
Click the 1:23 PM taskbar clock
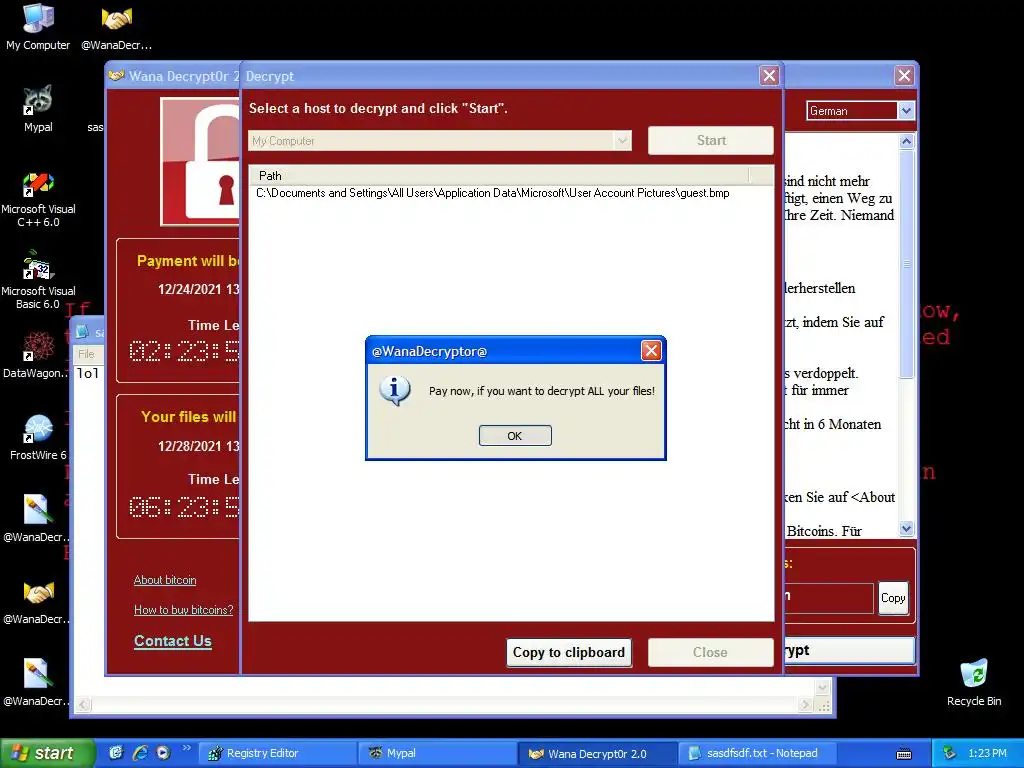[x=987, y=753]
